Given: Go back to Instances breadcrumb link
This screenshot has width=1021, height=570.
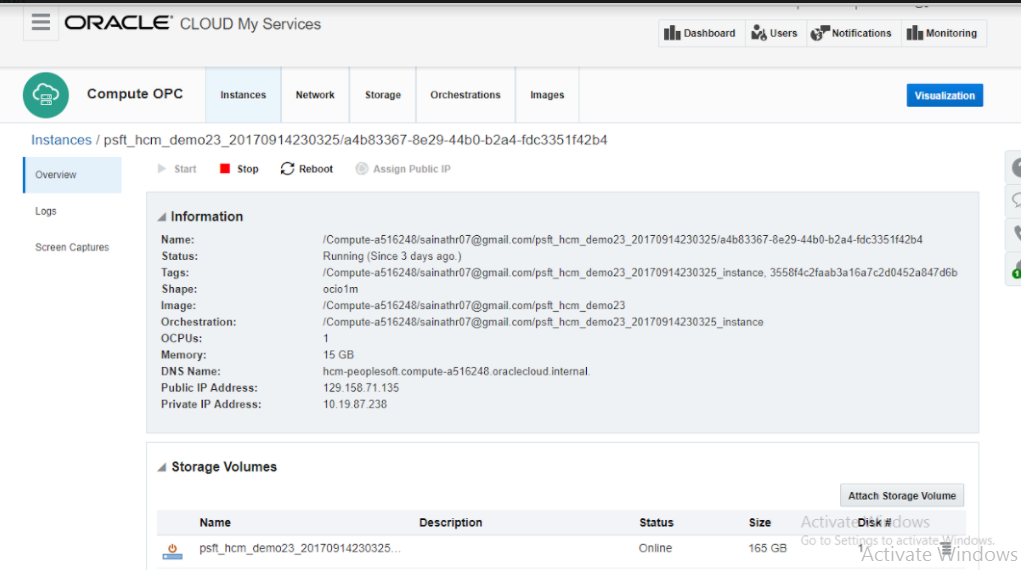Looking at the screenshot, I should pos(61,140).
